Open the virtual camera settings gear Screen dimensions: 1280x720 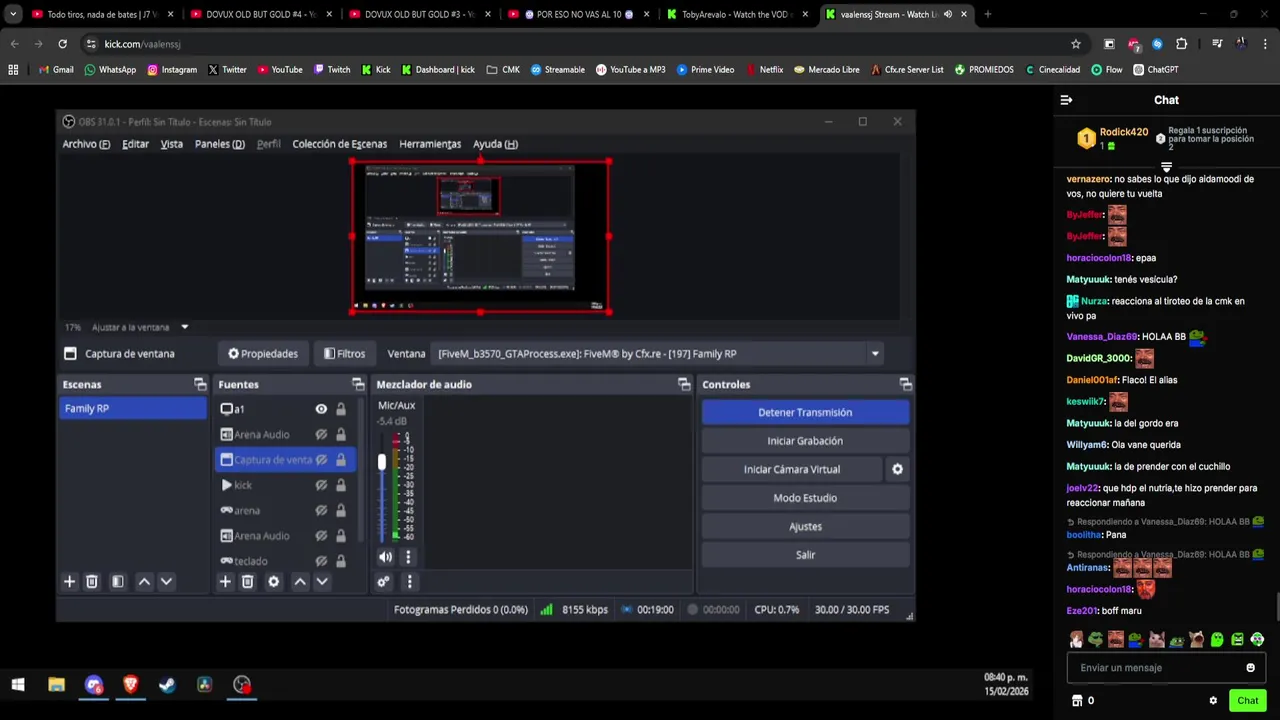pos(897,469)
